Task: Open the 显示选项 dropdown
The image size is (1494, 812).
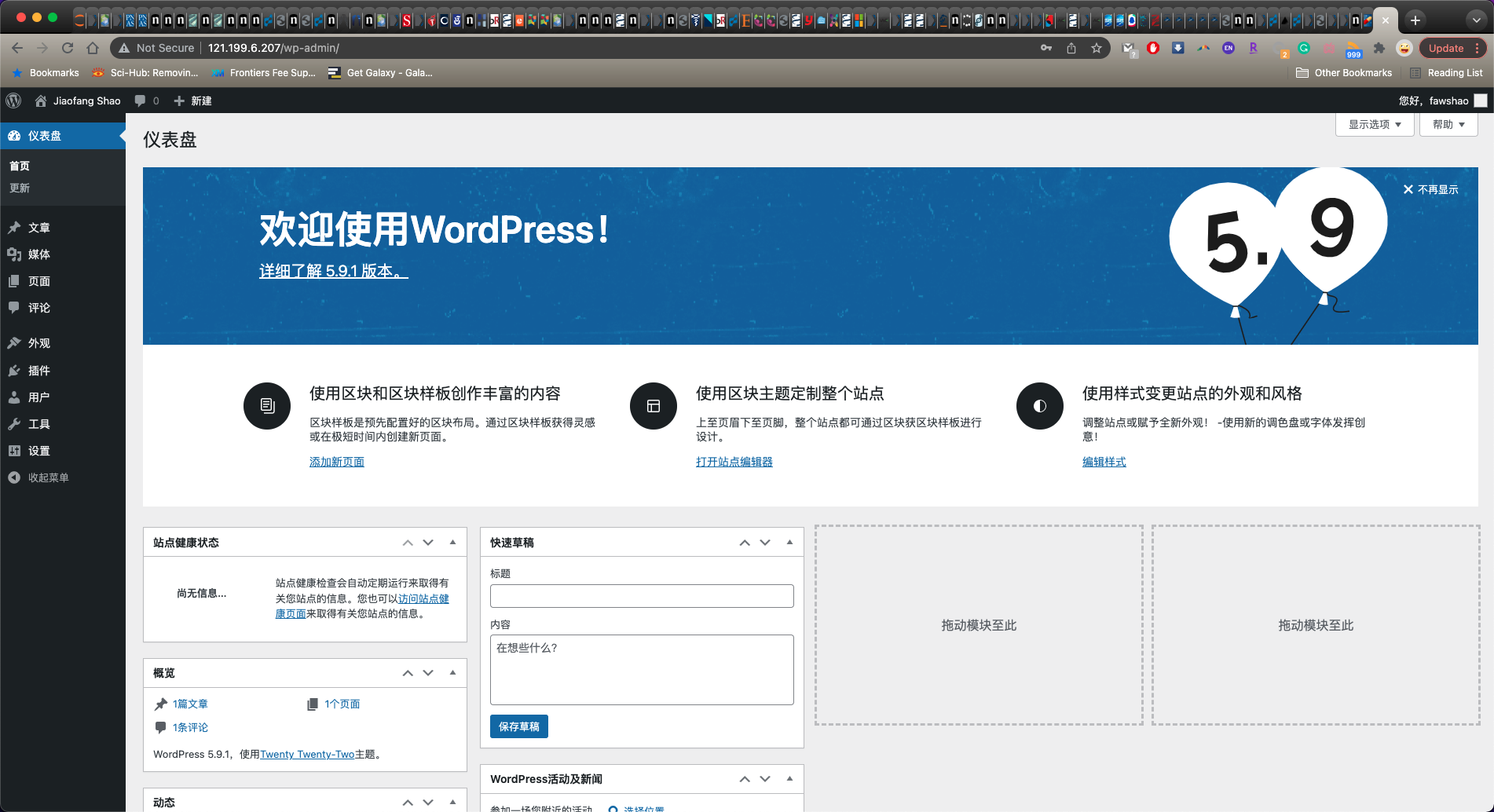Action: click(1374, 124)
